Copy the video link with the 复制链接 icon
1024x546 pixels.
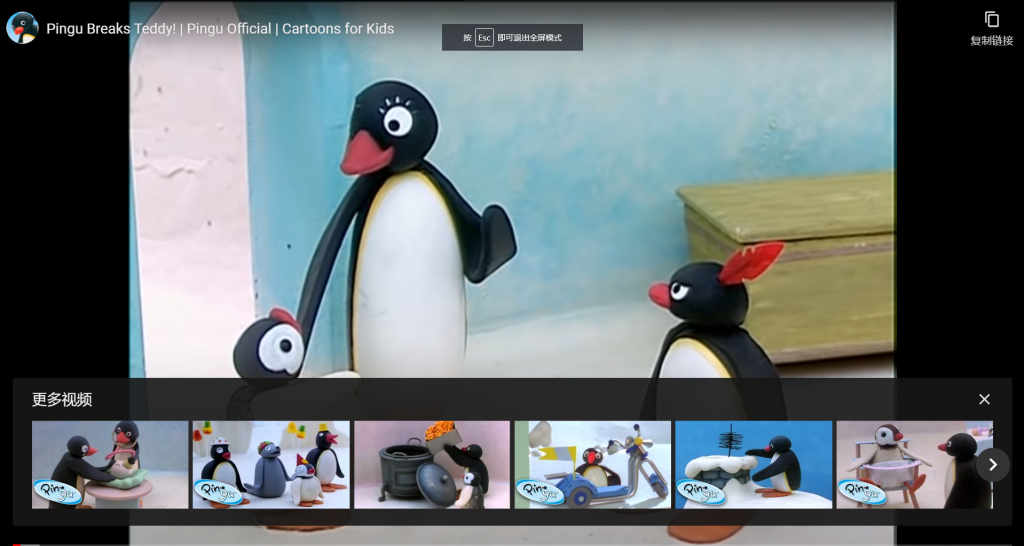pyautogui.click(x=991, y=29)
